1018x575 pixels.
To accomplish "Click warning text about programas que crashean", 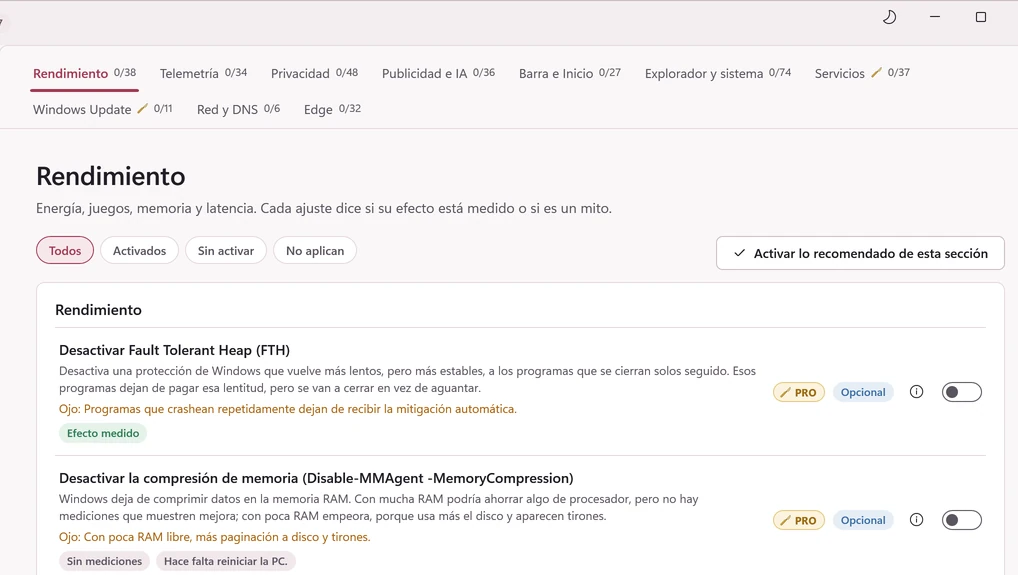I will tap(288, 409).
